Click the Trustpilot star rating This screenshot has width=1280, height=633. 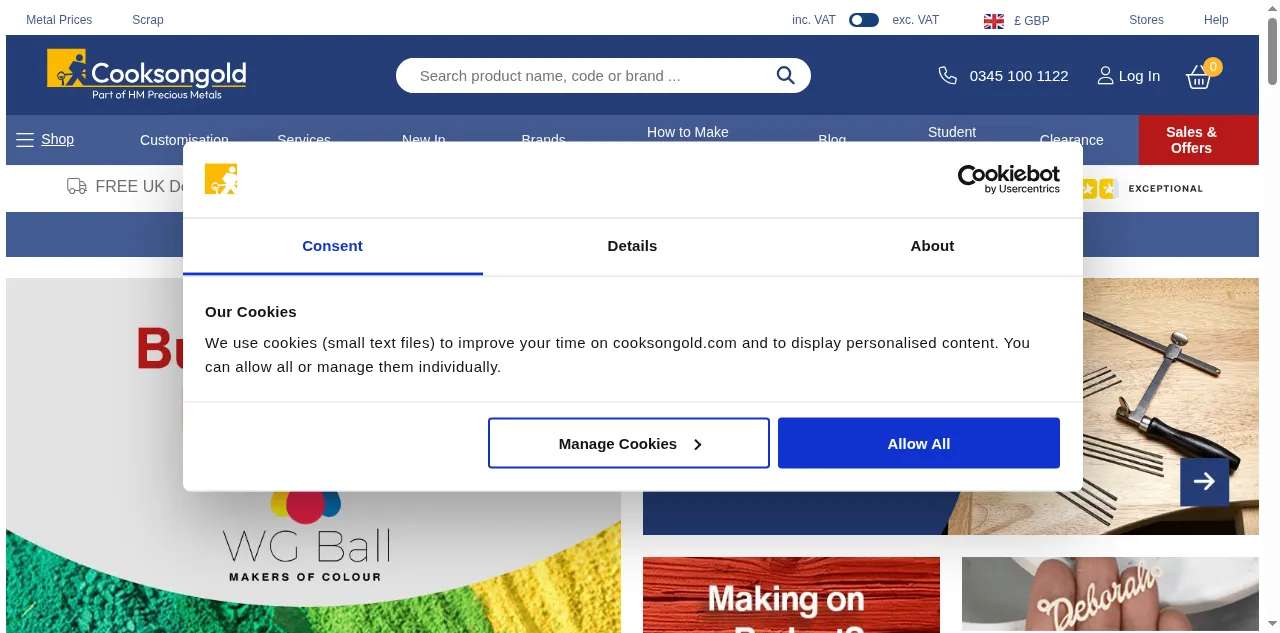point(1100,188)
